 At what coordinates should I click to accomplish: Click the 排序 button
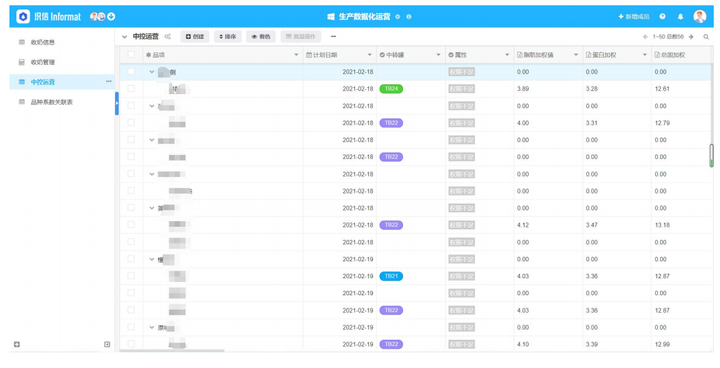[228, 37]
